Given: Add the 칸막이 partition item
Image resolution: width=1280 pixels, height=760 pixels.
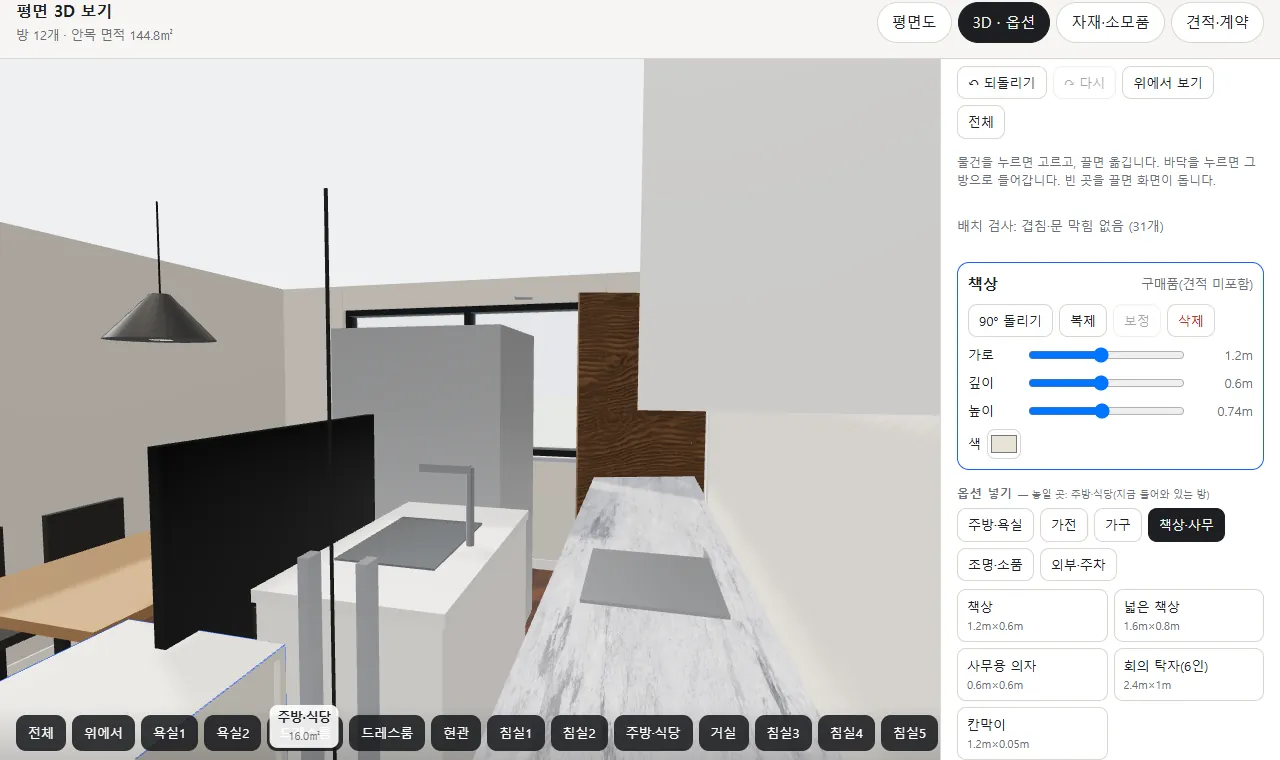Looking at the screenshot, I should tap(1032, 733).
